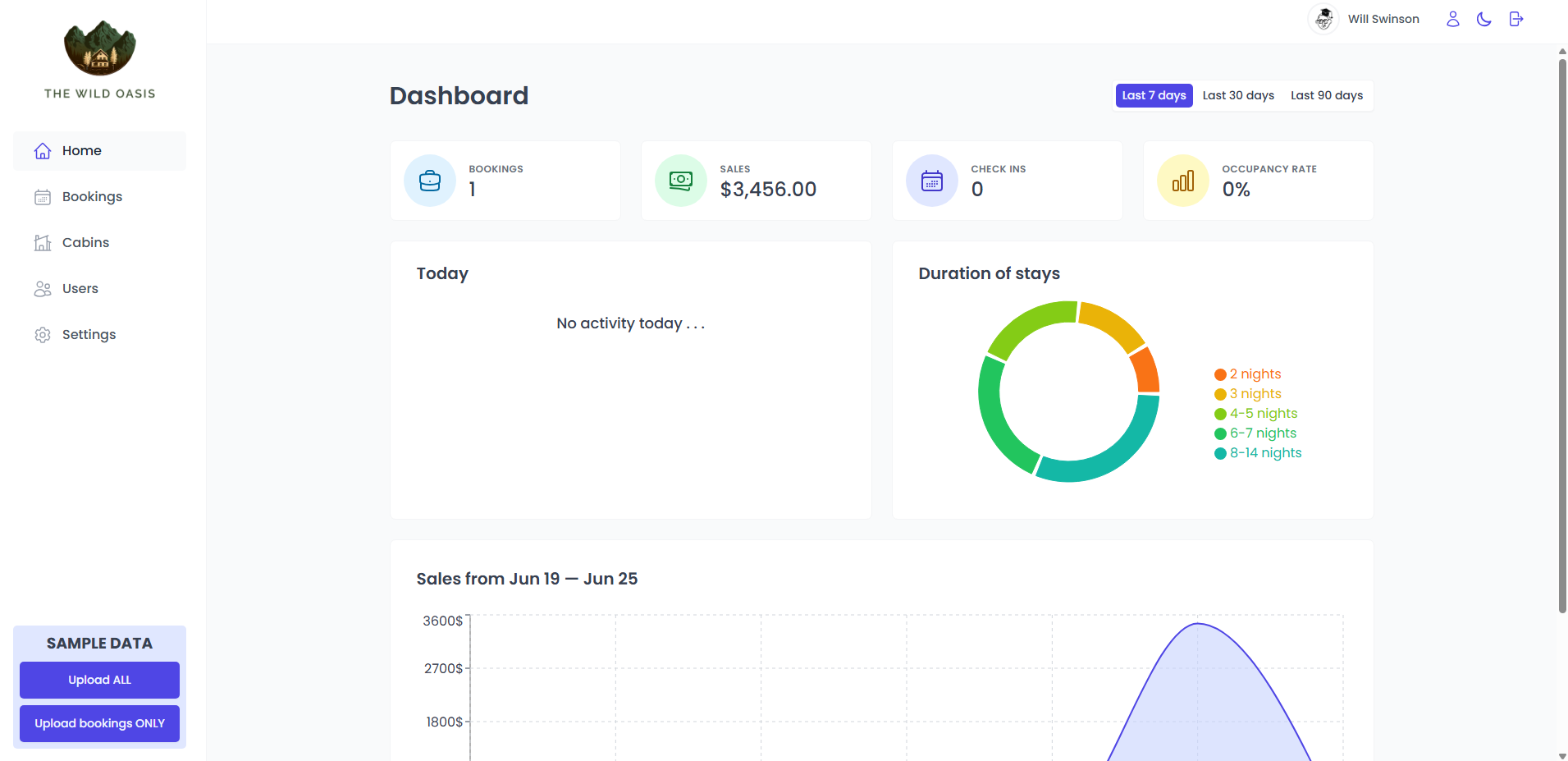Viewport: 1568px width, 761px height.
Task: Toggle dark mode with the moon icon
Action: tap(1483, 19)
